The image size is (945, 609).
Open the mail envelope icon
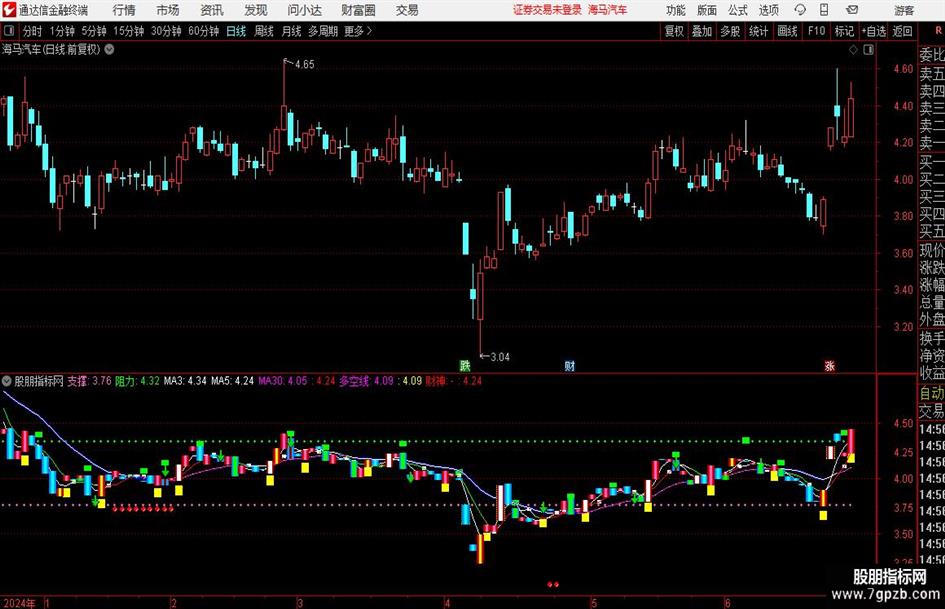click(x=852, y=10)
